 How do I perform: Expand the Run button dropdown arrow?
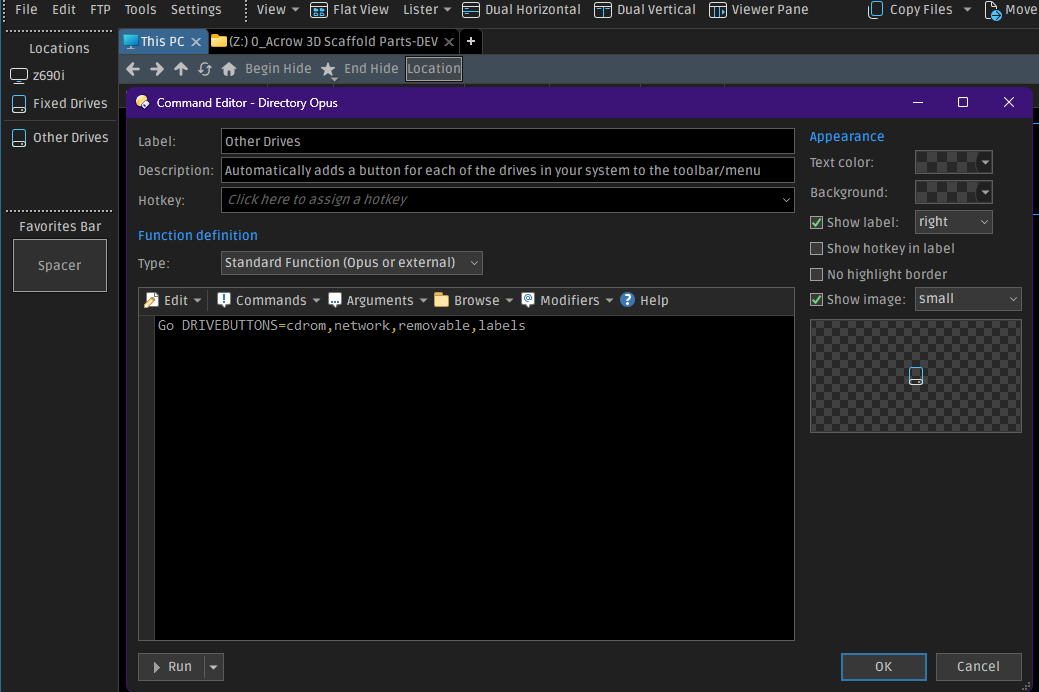click(x=213, y=667)
